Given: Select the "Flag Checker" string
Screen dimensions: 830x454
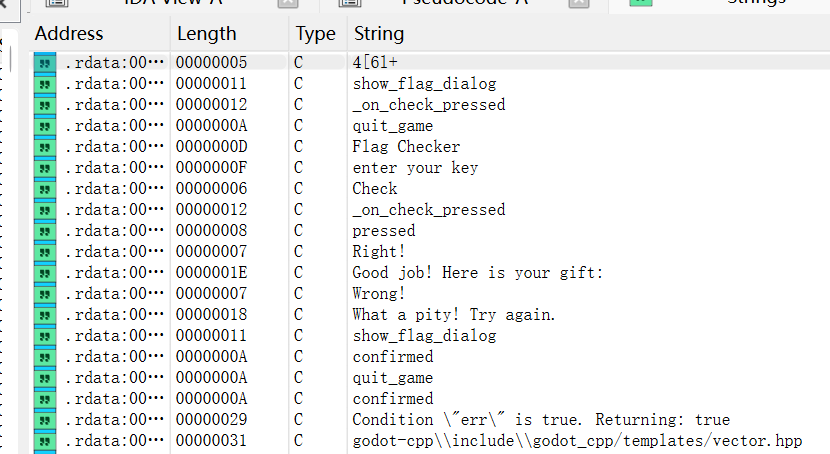Looking at the screenshot, I should tap(406, 147).
